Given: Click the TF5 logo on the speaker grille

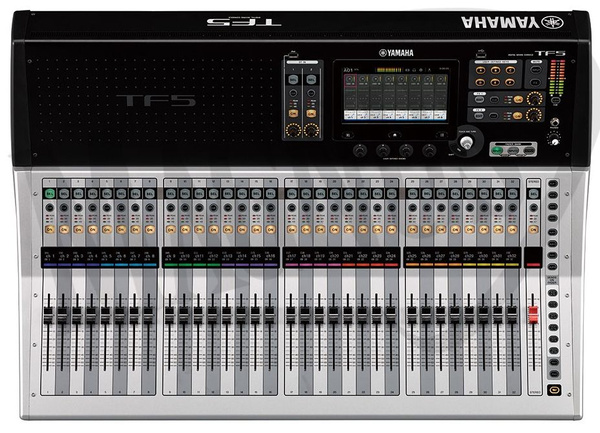Looking at the screenshot, I should (x=146, y=101).
